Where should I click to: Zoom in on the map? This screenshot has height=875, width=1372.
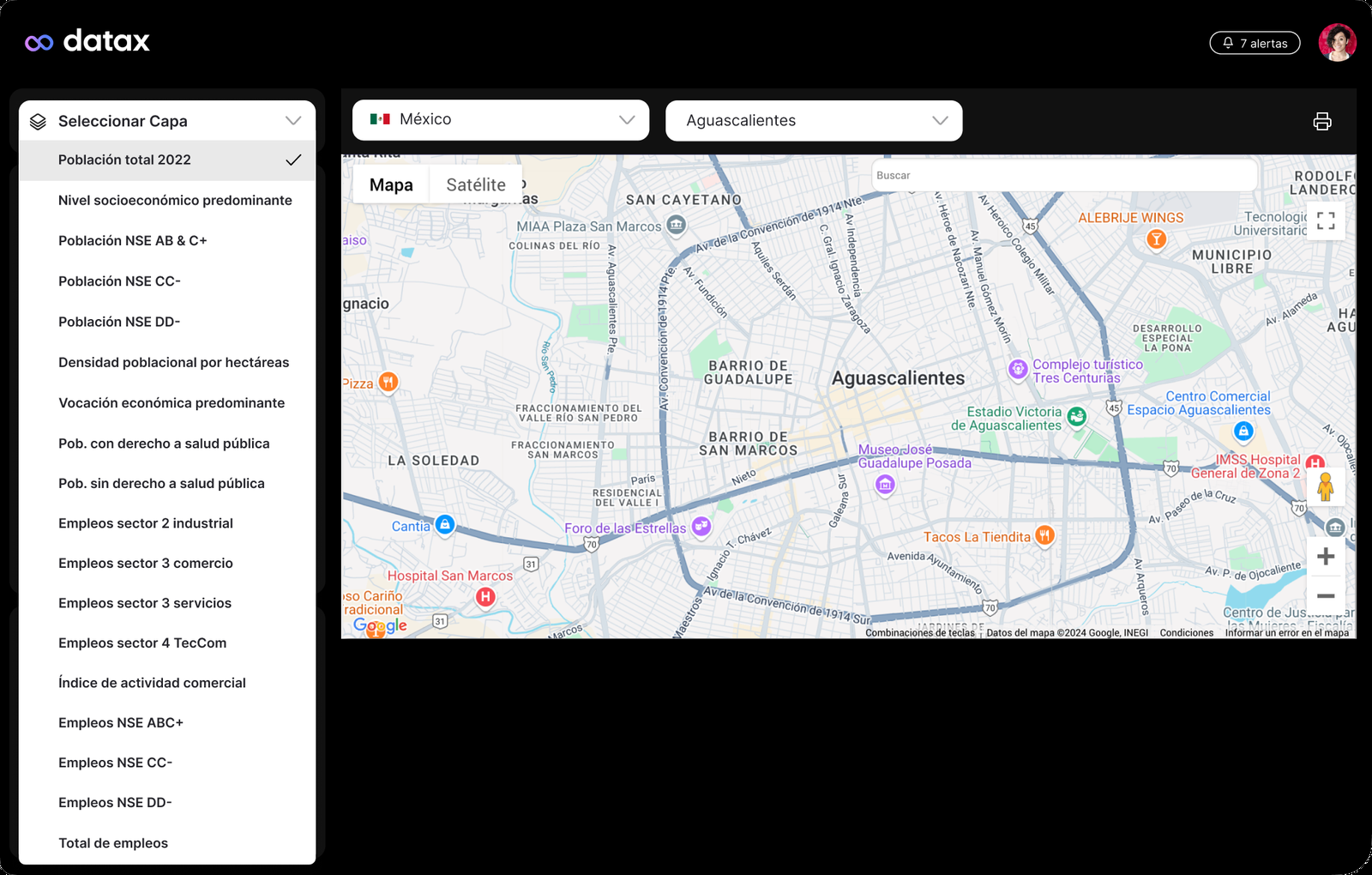pyautogui.click(x=1326, y=557)
